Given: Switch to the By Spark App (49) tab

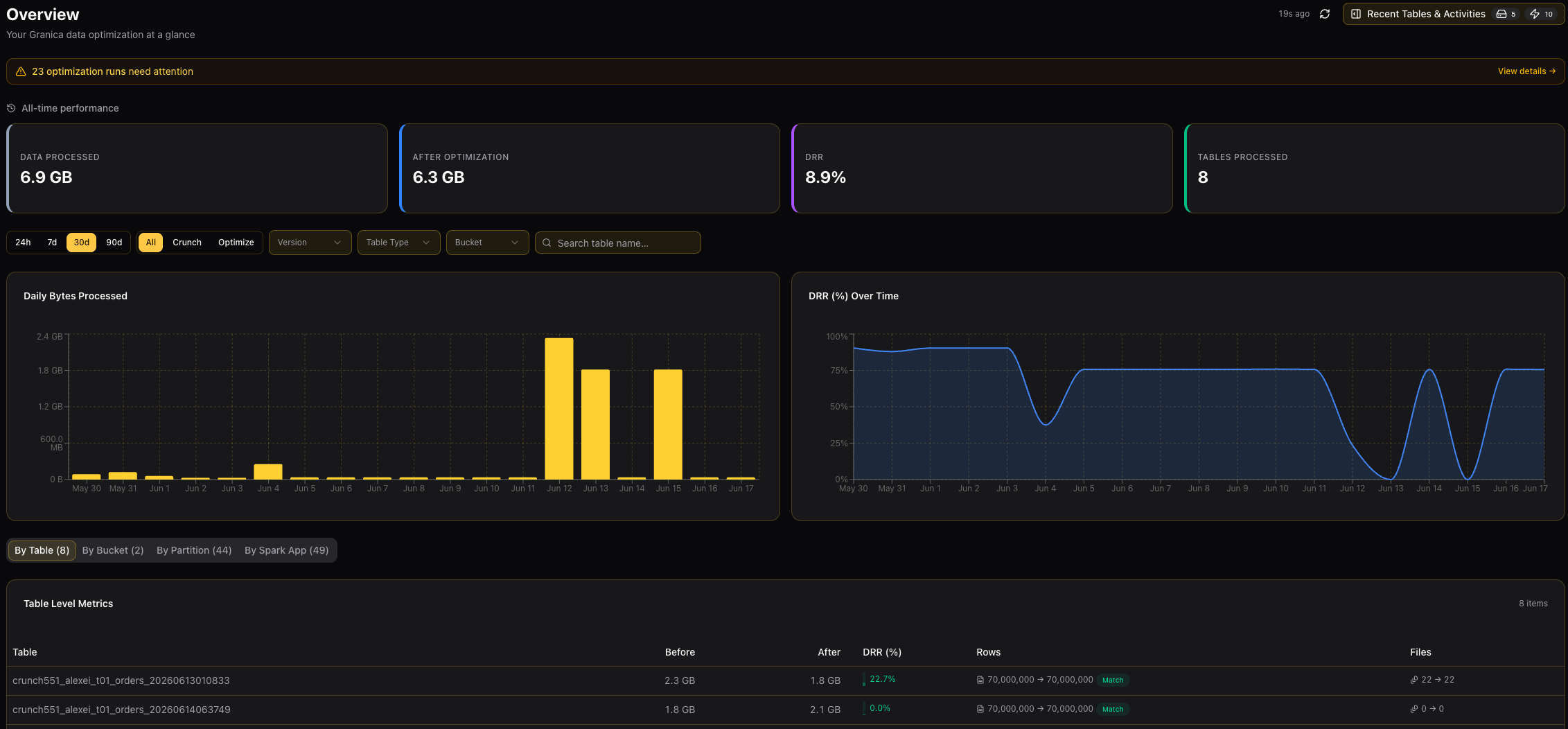Looking at the screenshot, I should (287, 550).
